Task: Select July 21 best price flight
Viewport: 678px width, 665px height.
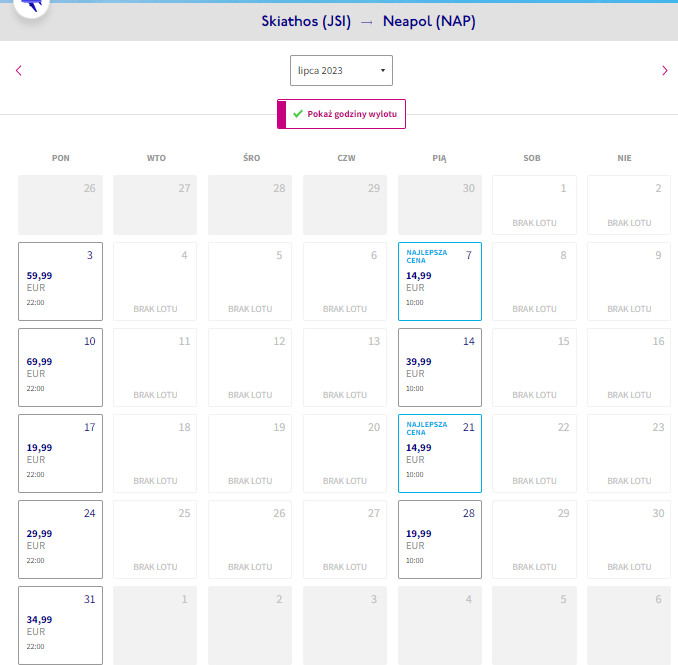Action: (440, 454)
